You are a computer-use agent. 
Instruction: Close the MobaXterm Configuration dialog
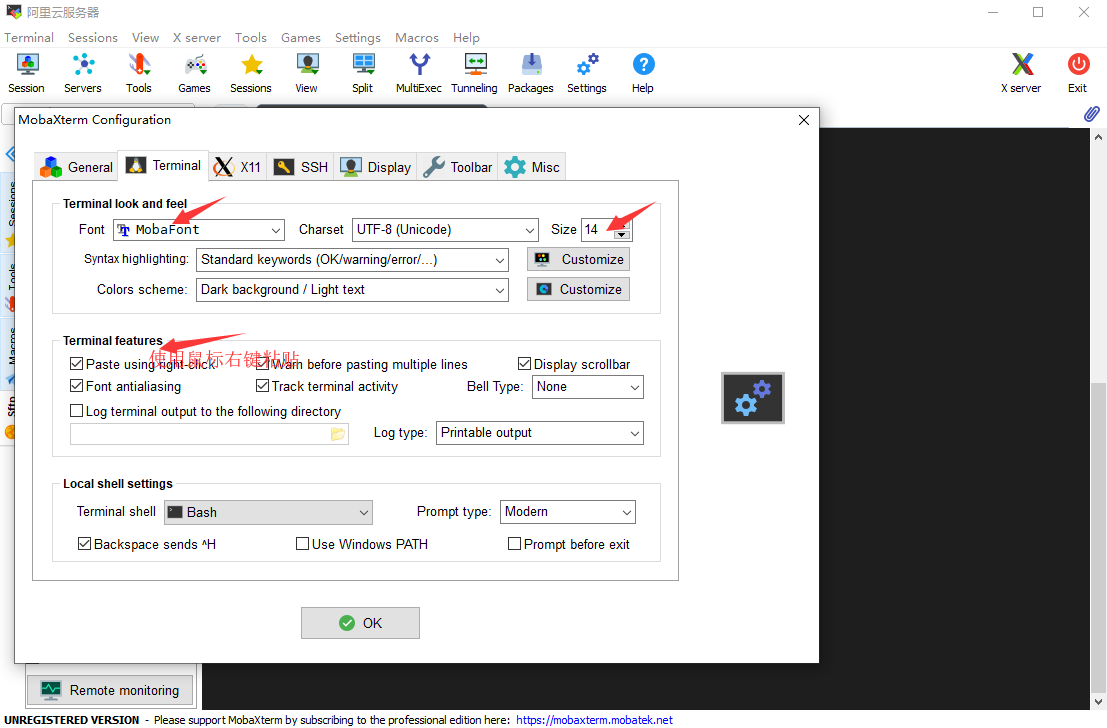point(803,120)
